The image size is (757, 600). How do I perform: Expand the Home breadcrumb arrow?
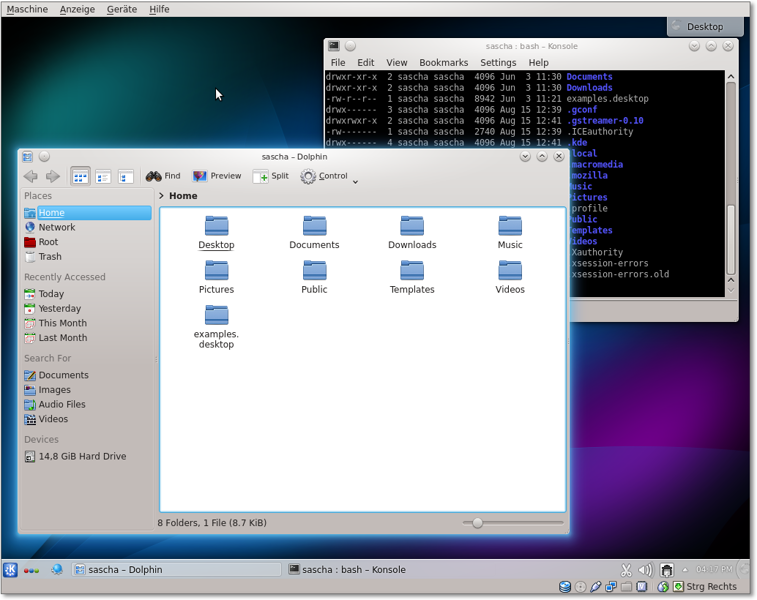[x=162, y=196]
